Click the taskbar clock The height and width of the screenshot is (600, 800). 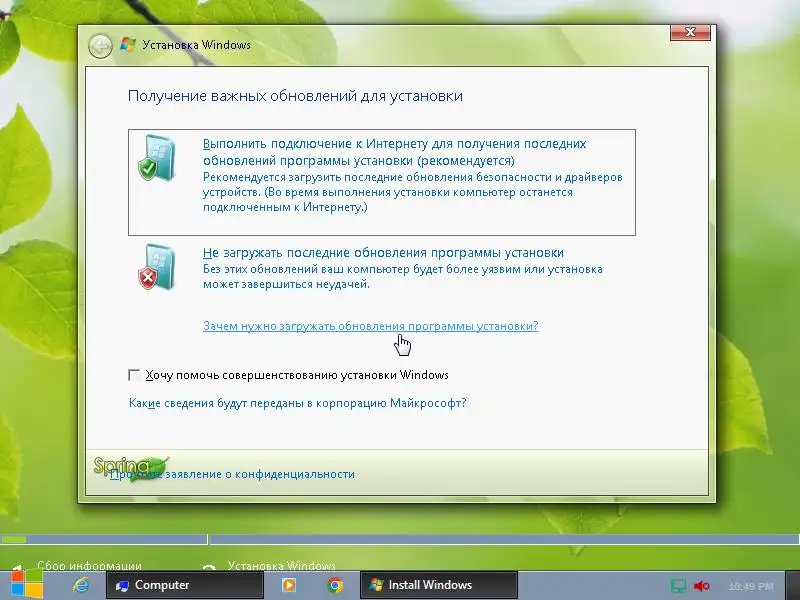pyautogui.click(x=751, y=586)
